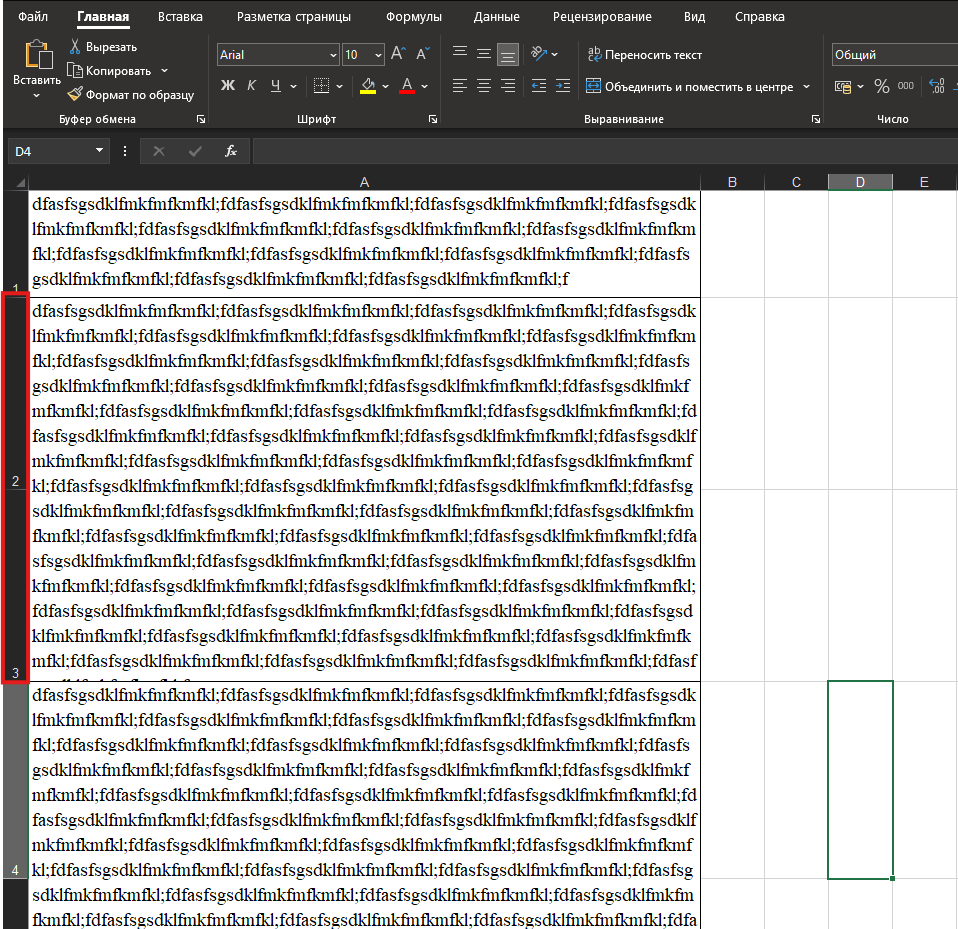Select the Format Painter (Формат по образцу)
Image resolution: width=958 pixels, height=929 pixels.
[130, 95]
